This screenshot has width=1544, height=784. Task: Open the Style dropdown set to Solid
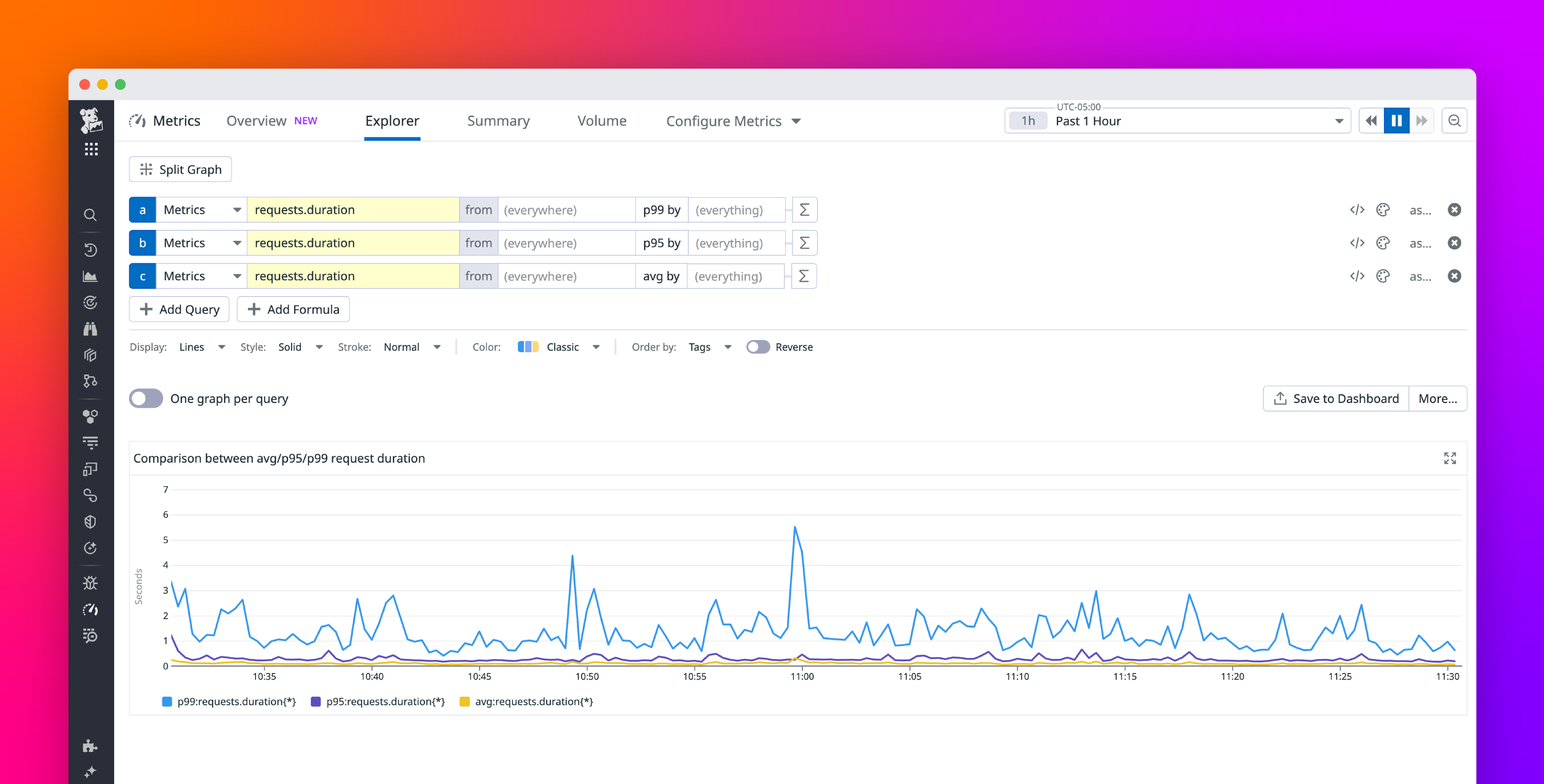[x=300, y=347]
